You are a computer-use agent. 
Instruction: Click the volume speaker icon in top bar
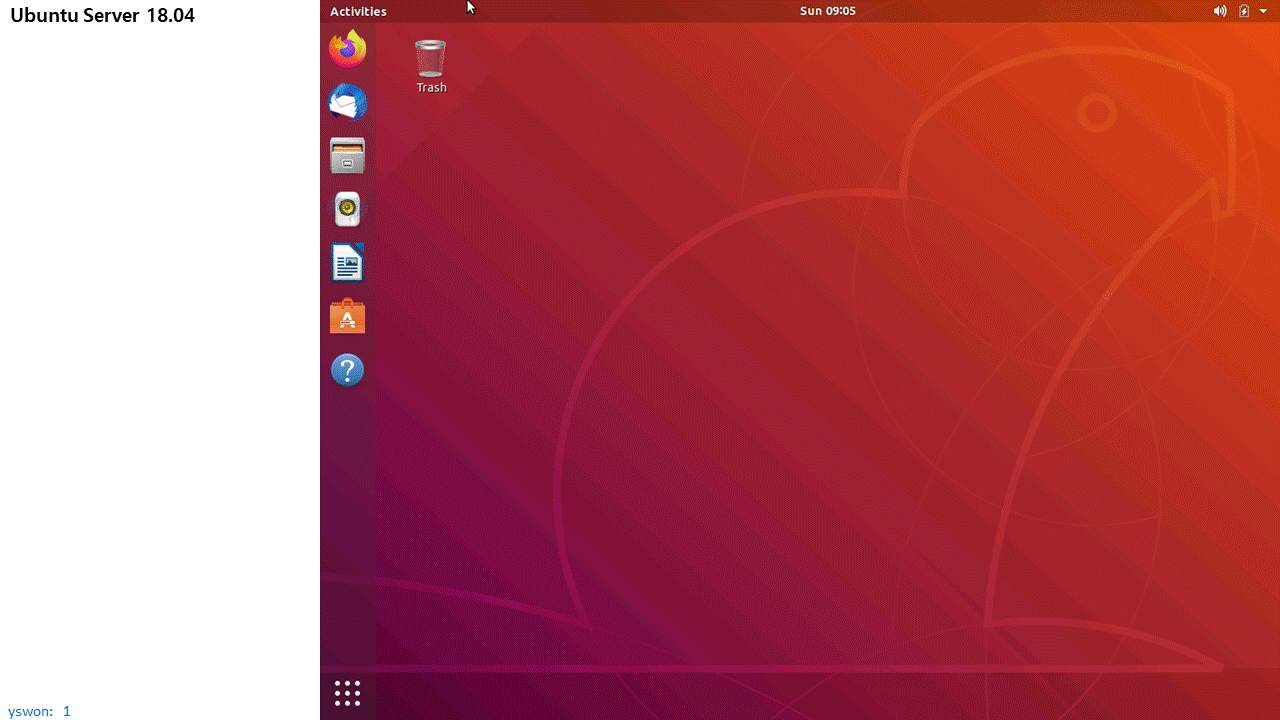(1220, 11)
